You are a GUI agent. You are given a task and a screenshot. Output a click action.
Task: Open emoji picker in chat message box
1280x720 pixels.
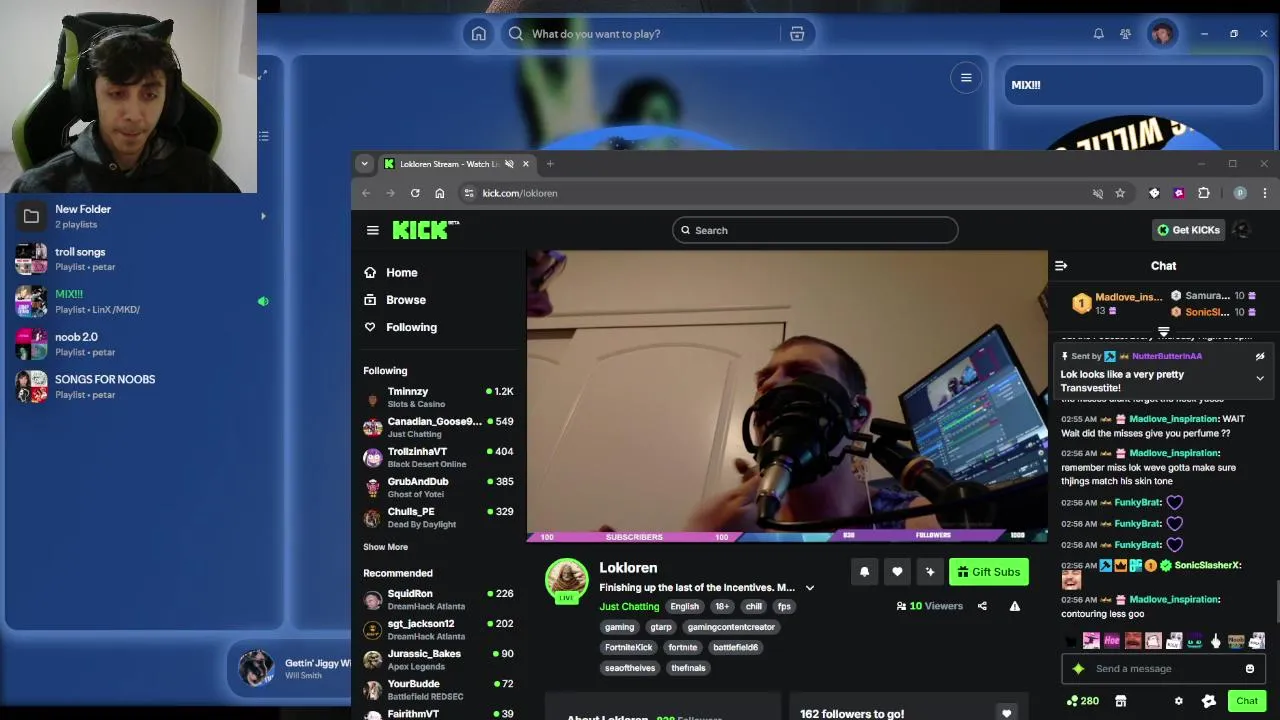click(x=1250, y=669)
